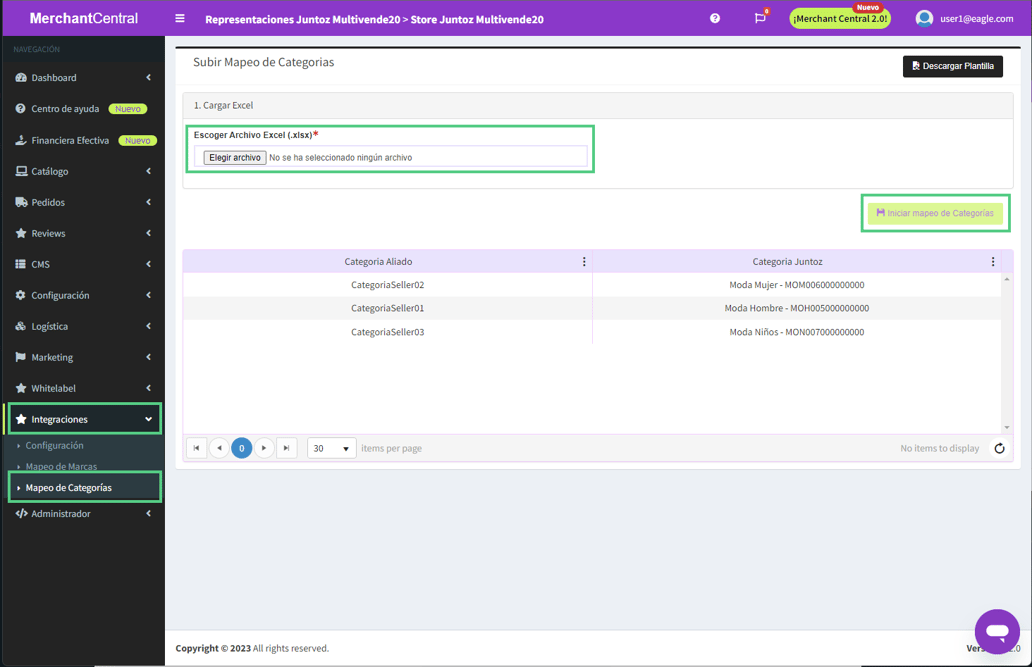Image resolution: width=1032 pixels, height=667 pixels.
Task: Go to last page of grid
Action: [286, 448]
